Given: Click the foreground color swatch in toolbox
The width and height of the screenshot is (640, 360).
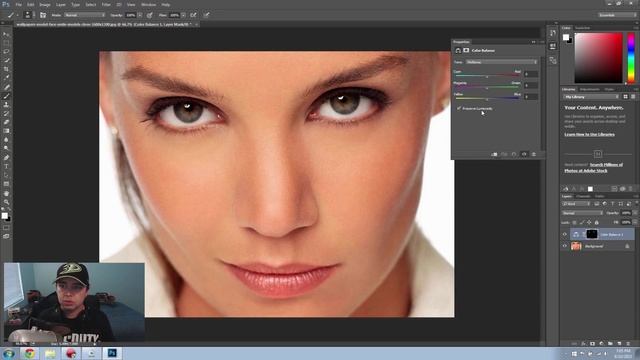Looking at the screenshot, I should (x=4, y=216).
